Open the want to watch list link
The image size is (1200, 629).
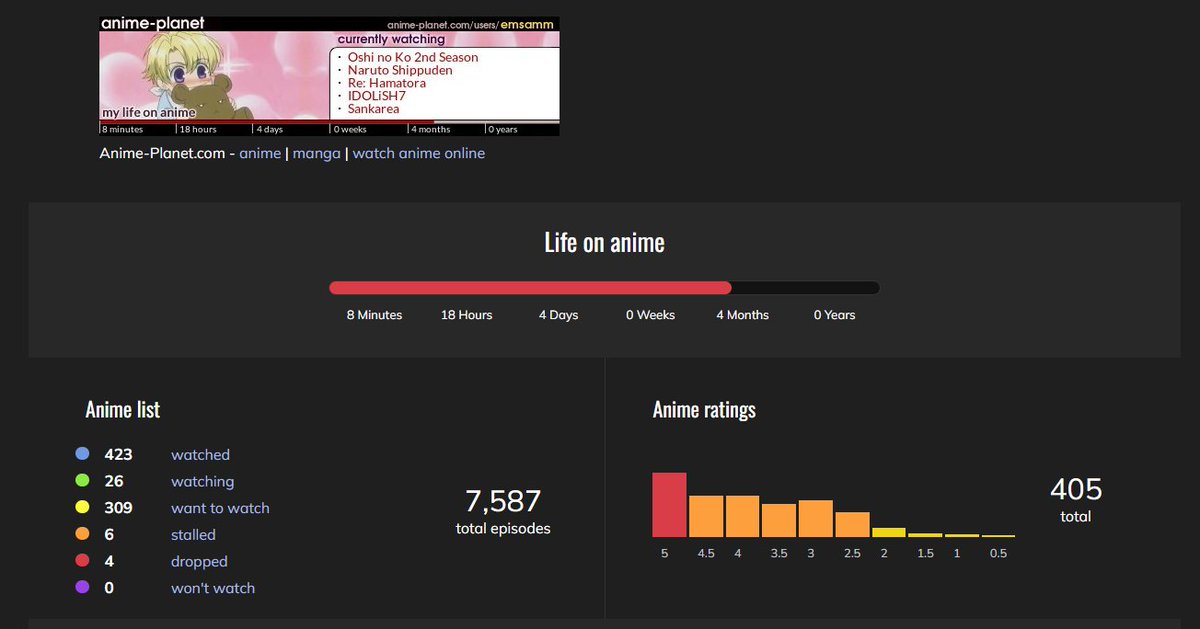pyautogui.click(x=220, y=508)
